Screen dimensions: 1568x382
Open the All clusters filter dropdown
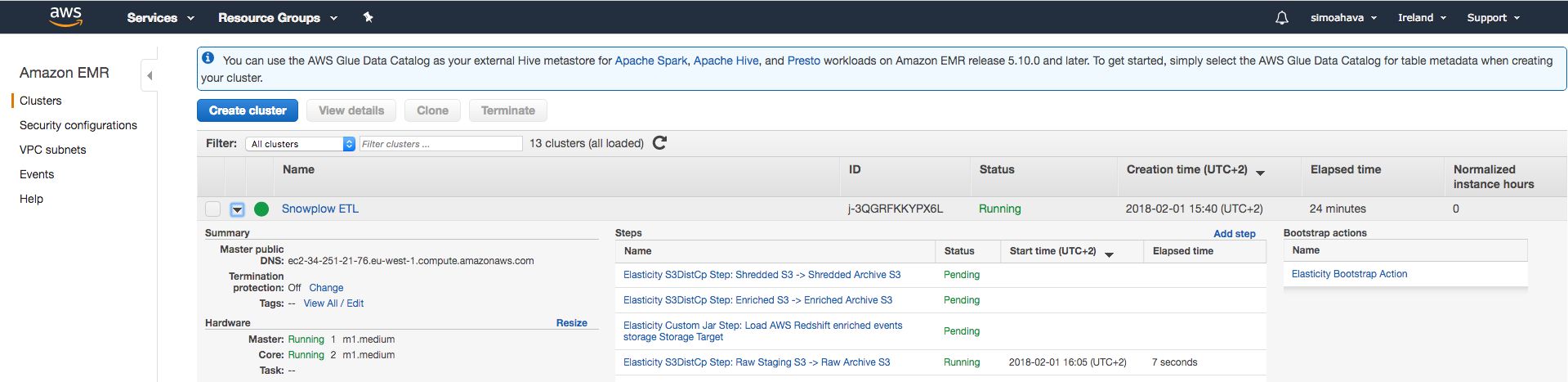click(300, 144)
